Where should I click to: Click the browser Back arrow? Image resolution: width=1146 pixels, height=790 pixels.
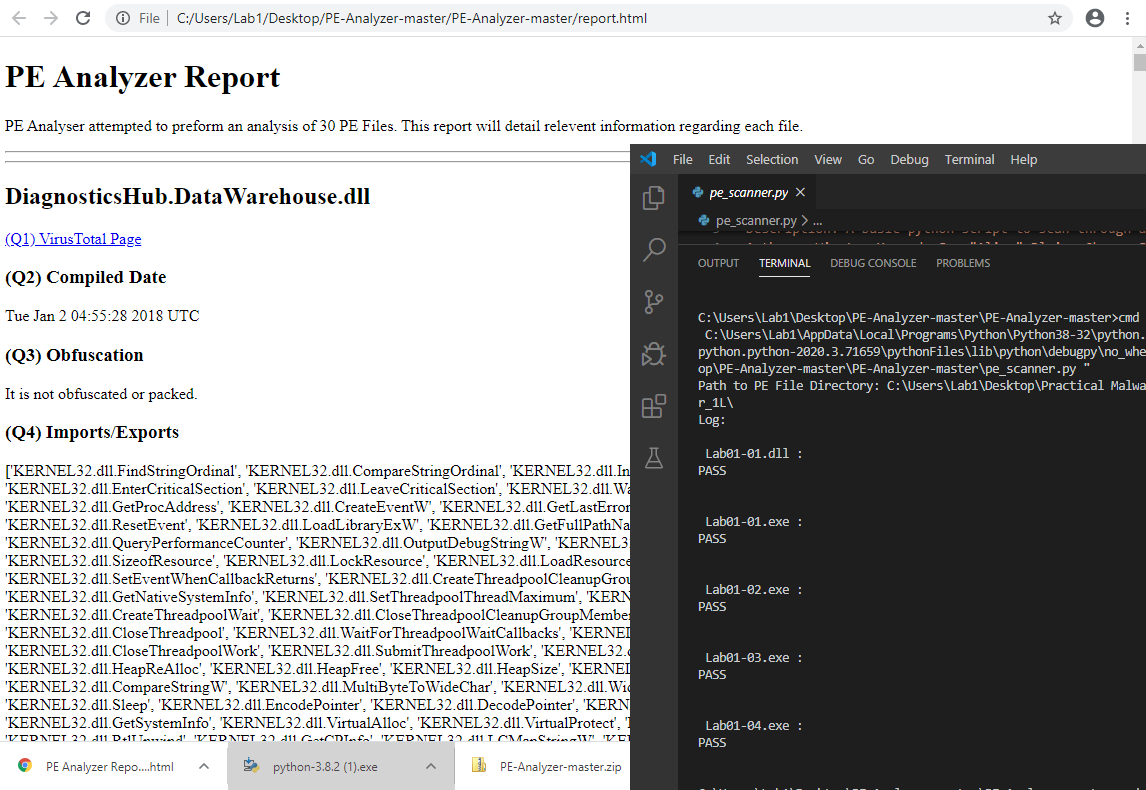(19, 18)
